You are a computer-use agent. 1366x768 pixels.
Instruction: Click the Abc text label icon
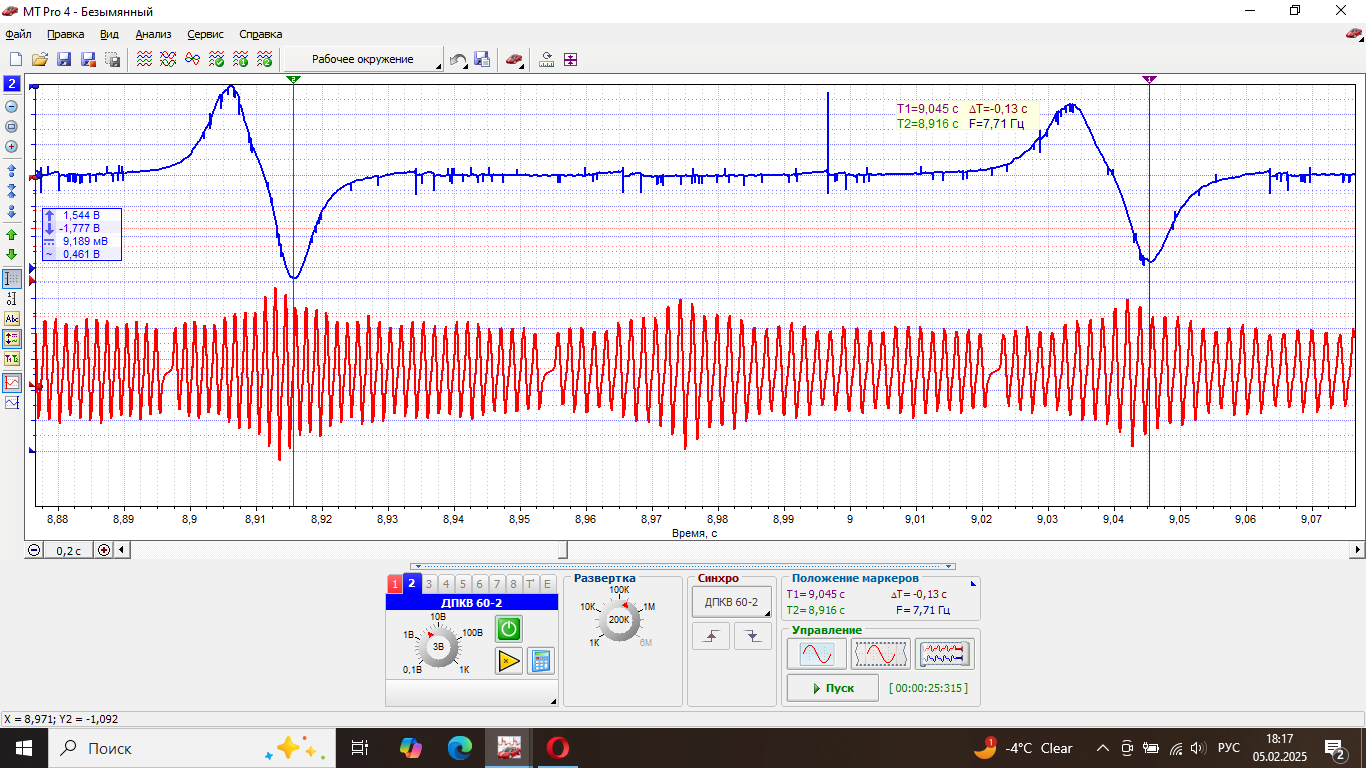pos(12,319)
